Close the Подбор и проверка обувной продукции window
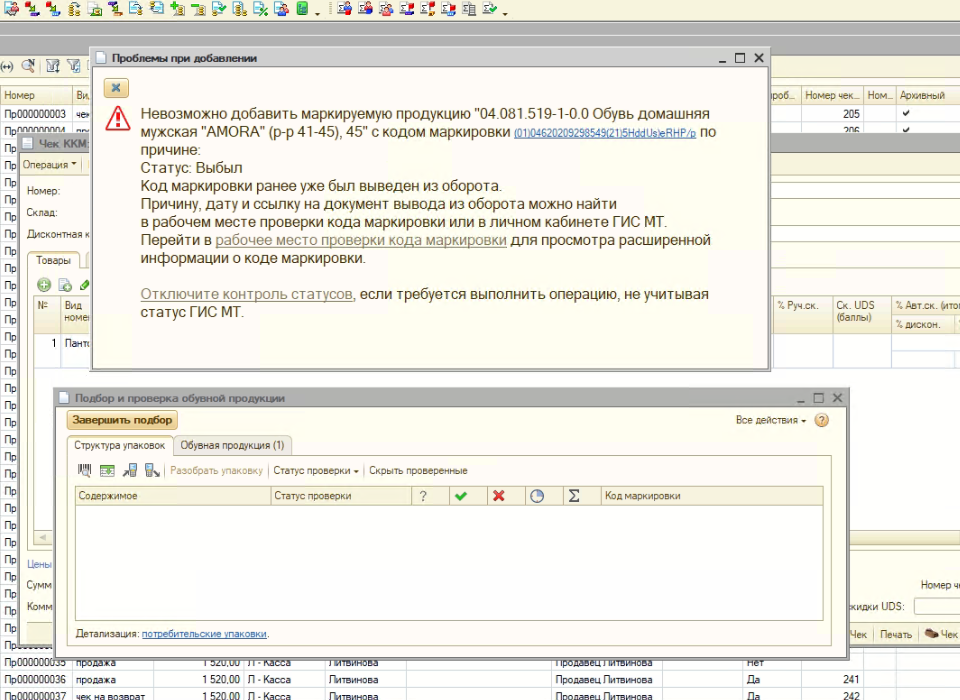The width and height of the screenshot is (960, 700). (838, 398)
